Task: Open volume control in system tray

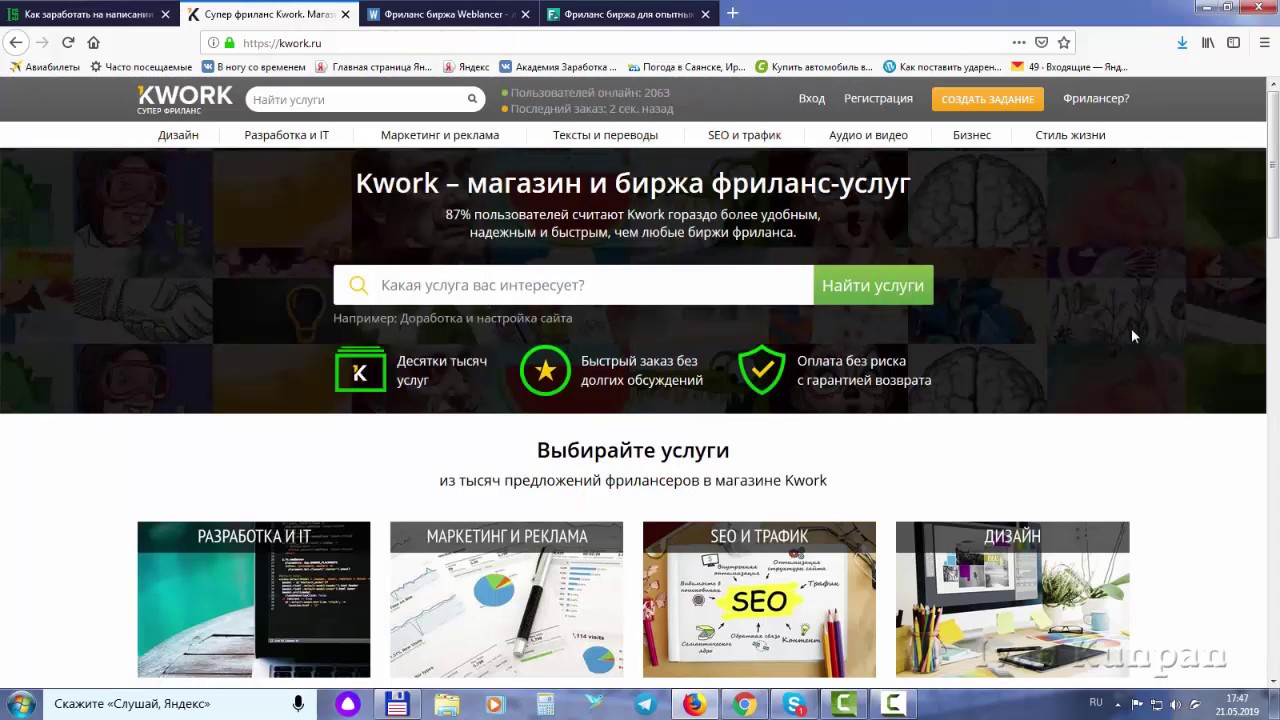Action: (1176, 704)
